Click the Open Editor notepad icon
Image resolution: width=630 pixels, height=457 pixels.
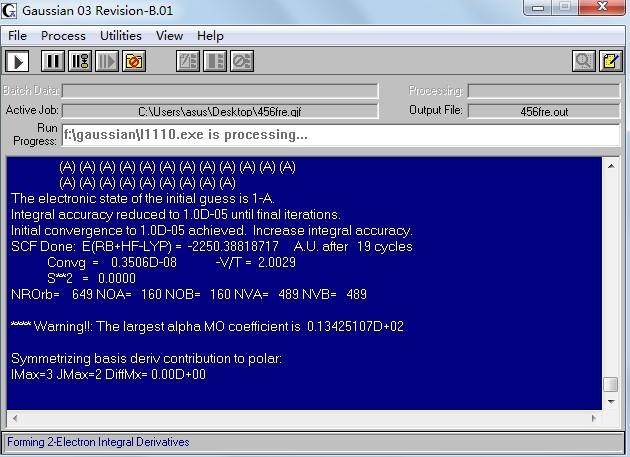pyautogui.click(x=611, y=61)
